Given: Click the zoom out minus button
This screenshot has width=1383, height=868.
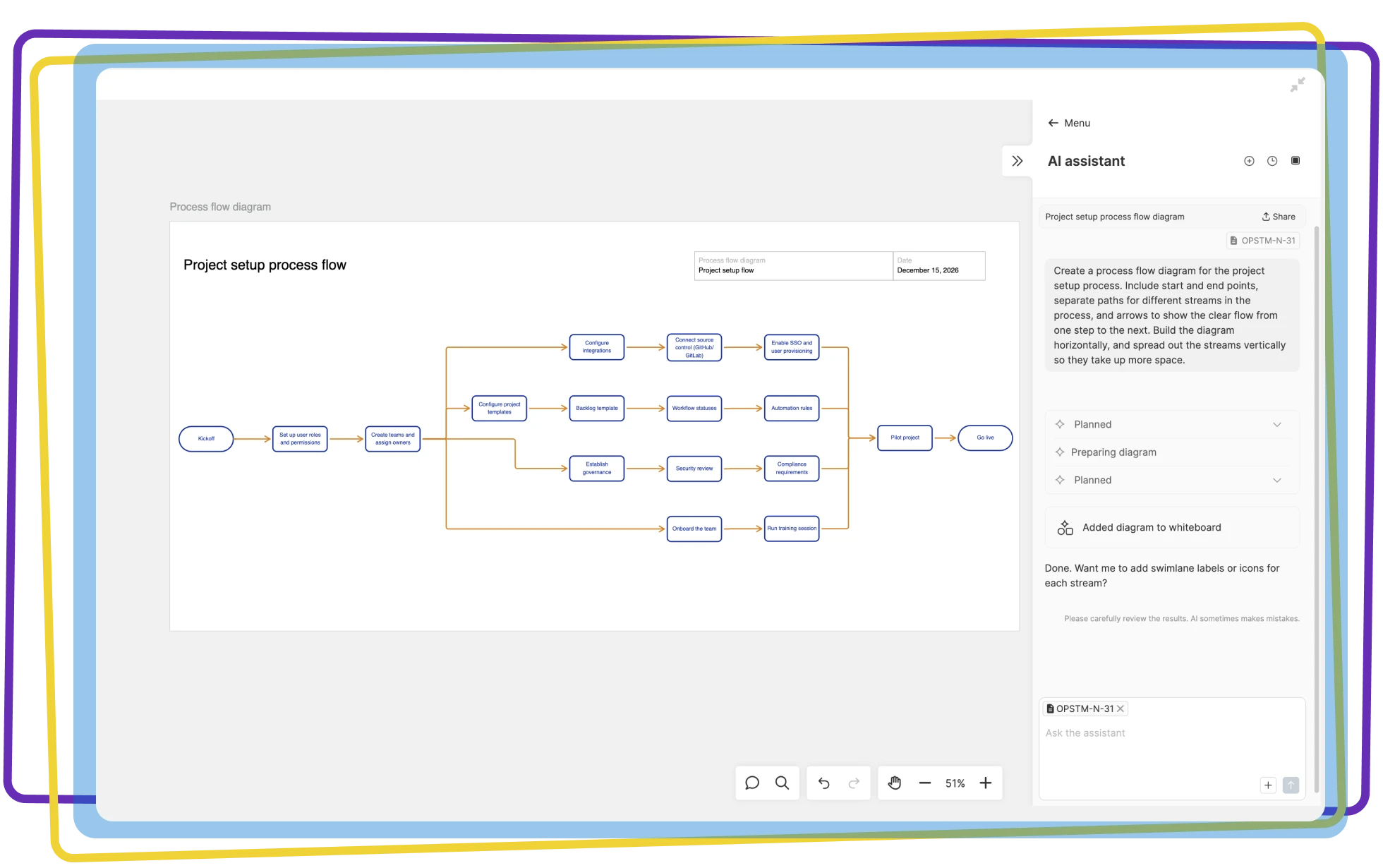Looking at the screenshot, I should [x=925, y=783].
